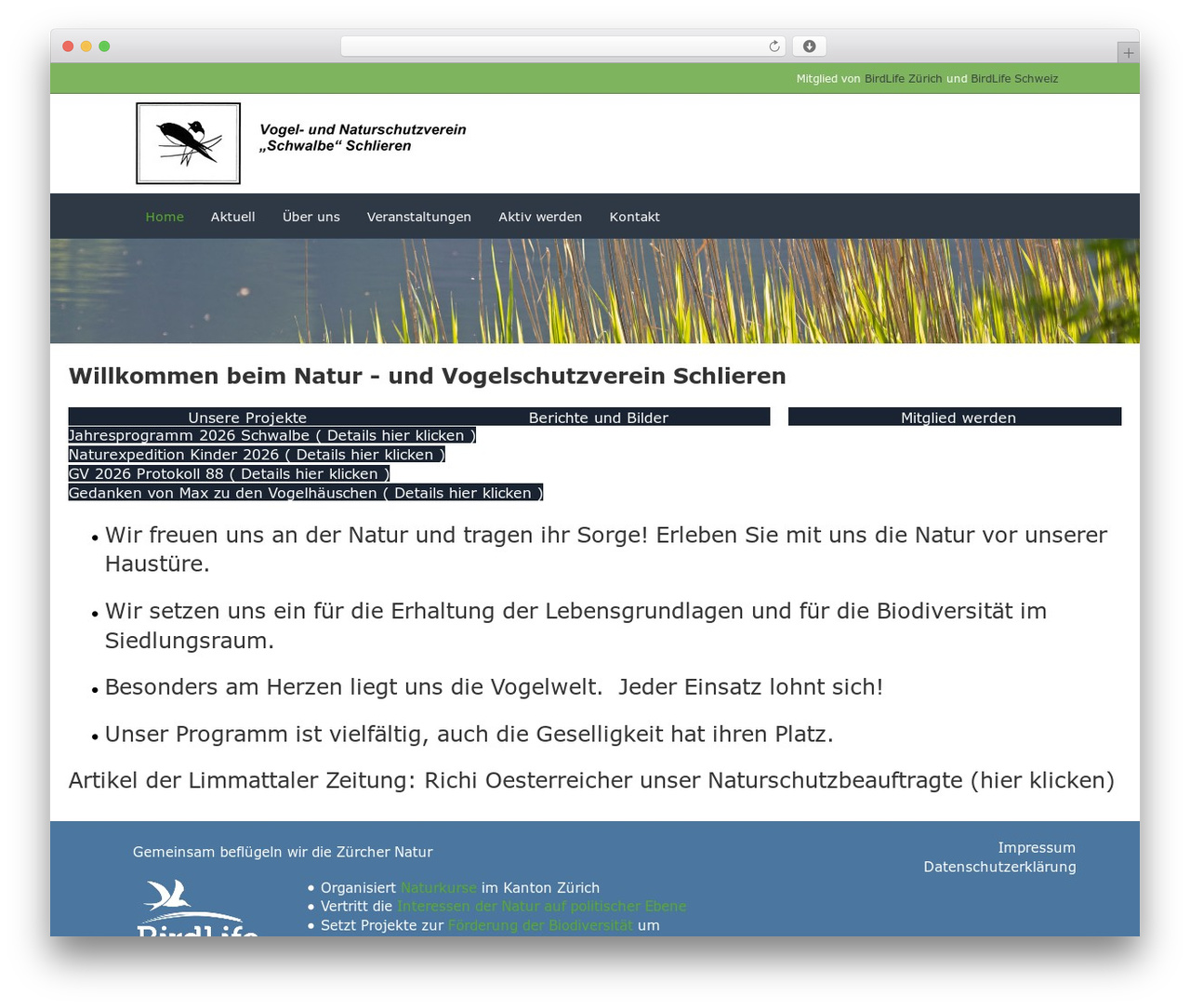
Task: Open Berichte und Bilder
Action: [x=599, y=417]
